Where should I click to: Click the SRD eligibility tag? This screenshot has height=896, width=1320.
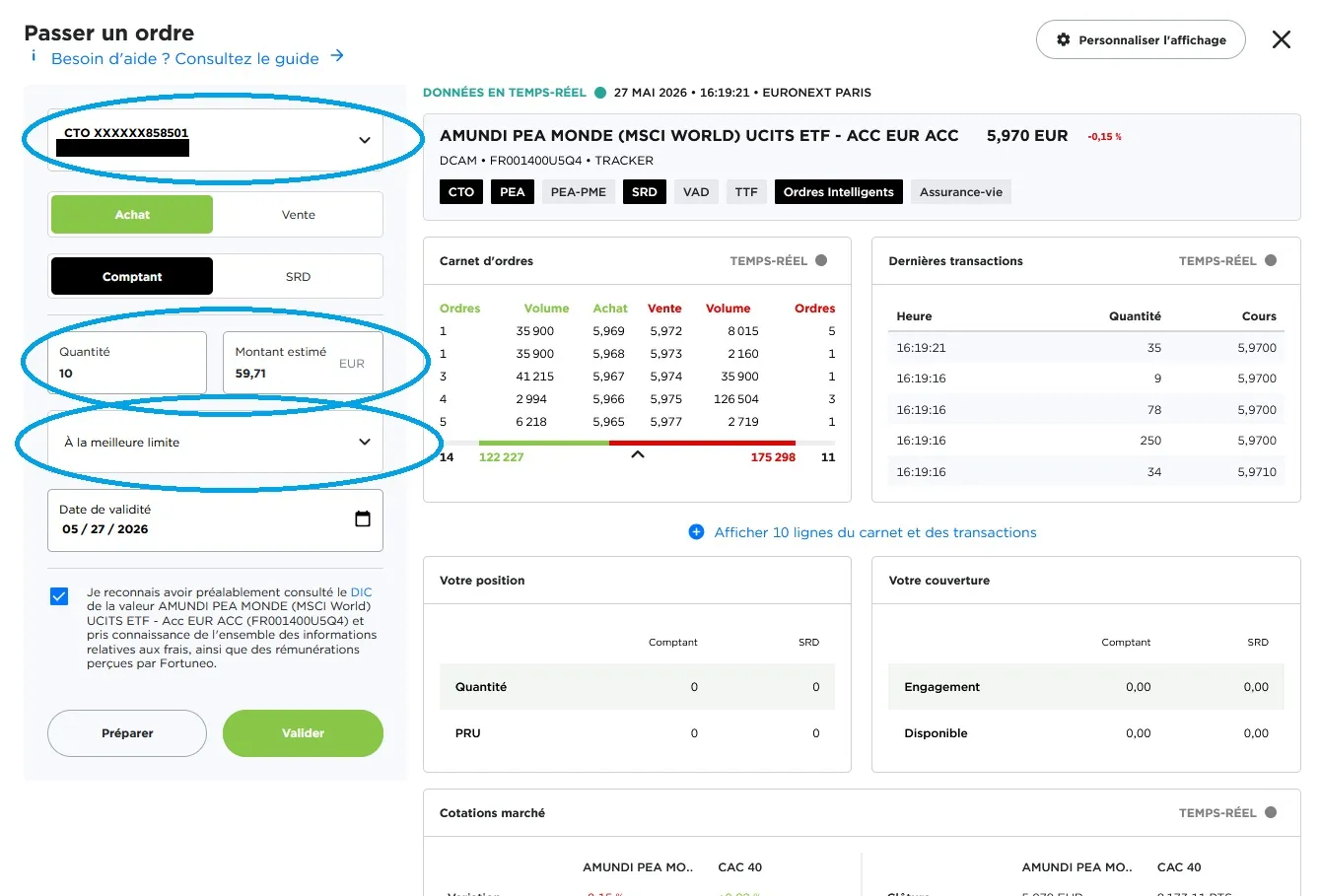[645, 192]
